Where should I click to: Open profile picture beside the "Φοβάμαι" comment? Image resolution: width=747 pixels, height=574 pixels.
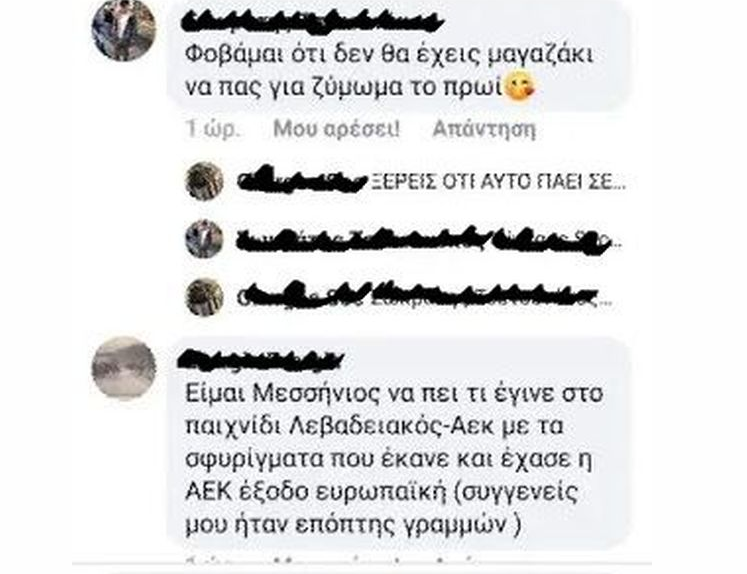tap(124, 30)
